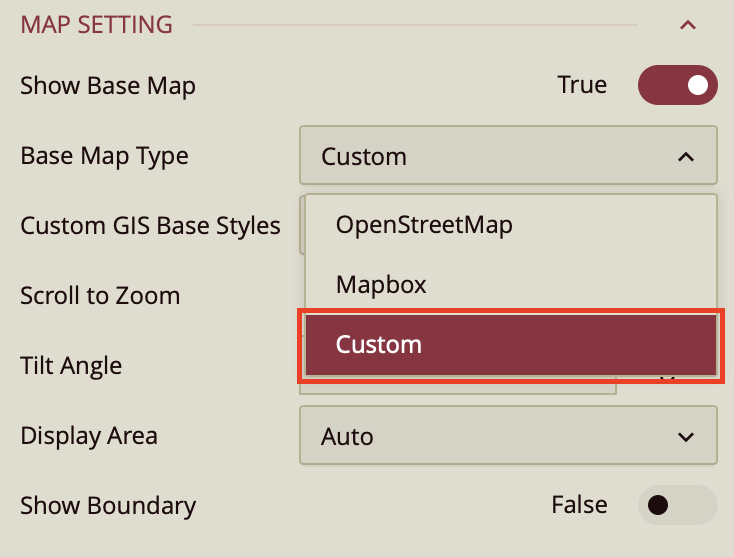Click the Scroll to Zoom label
Screen dimensions: 734x557
click(100, 296)
